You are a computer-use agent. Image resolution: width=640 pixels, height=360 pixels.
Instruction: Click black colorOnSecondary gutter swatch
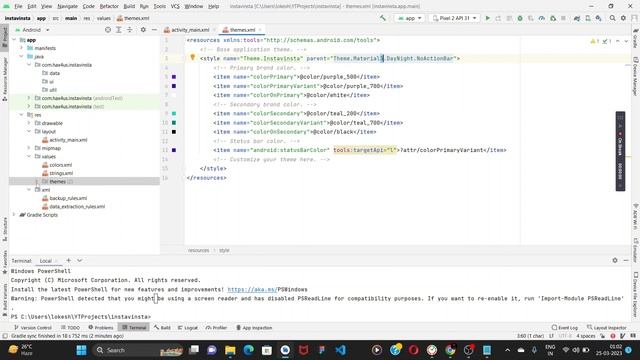click(x=174, y=132)
